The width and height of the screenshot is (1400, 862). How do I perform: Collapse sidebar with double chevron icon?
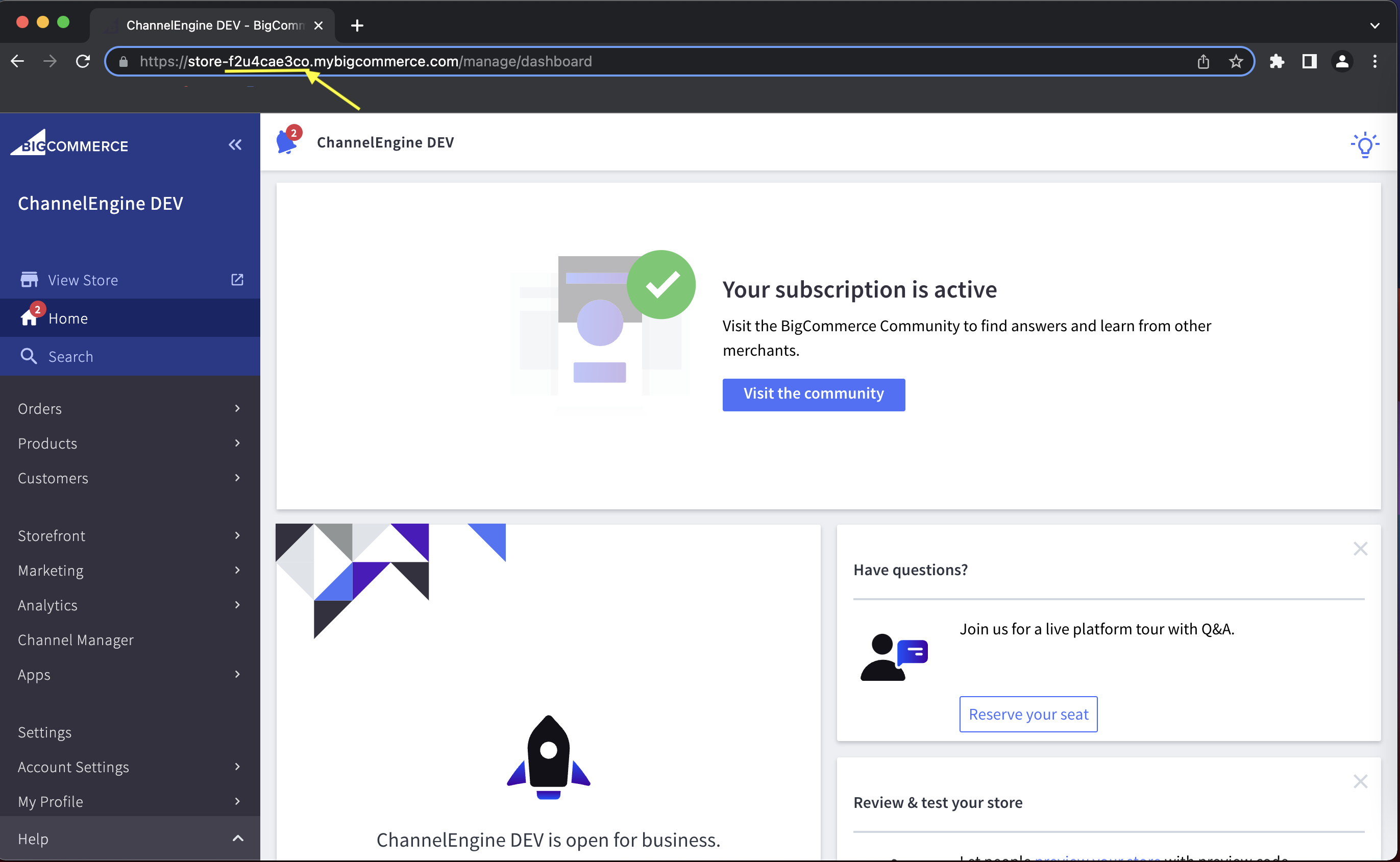[235, 145]
